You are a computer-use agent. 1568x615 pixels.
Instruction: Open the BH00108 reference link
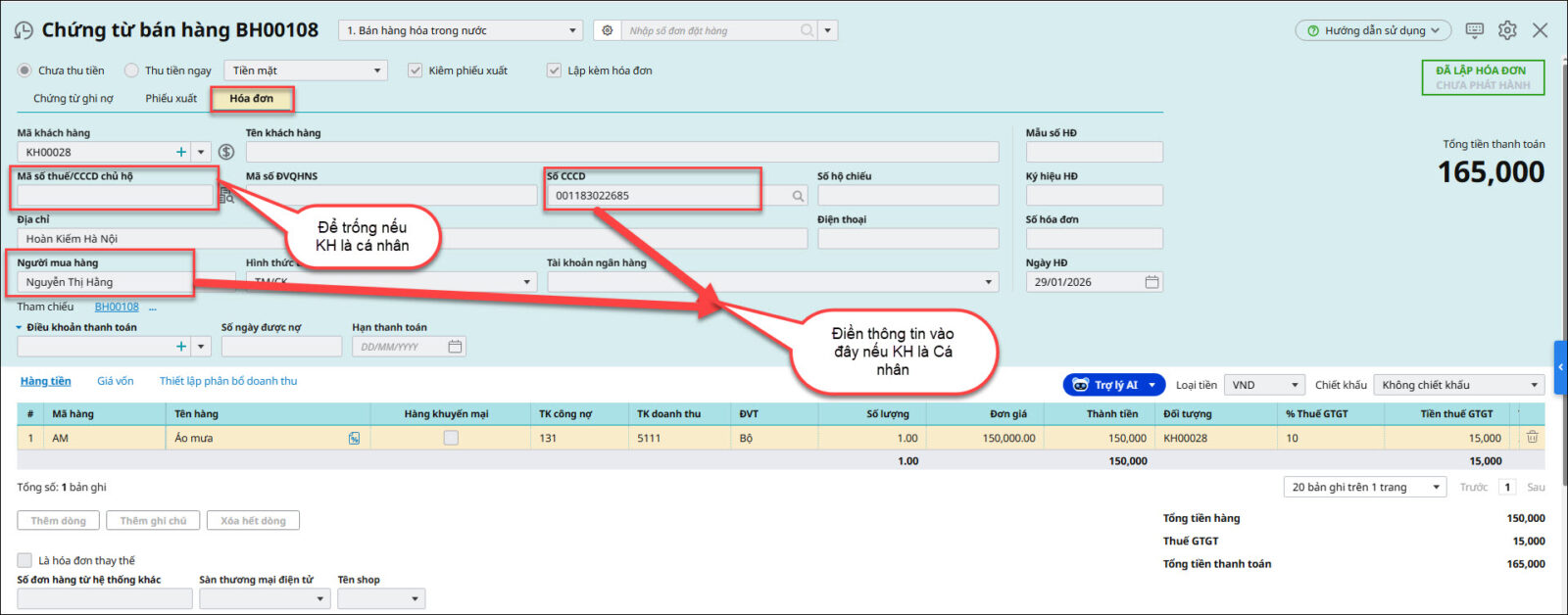(117, 307)
